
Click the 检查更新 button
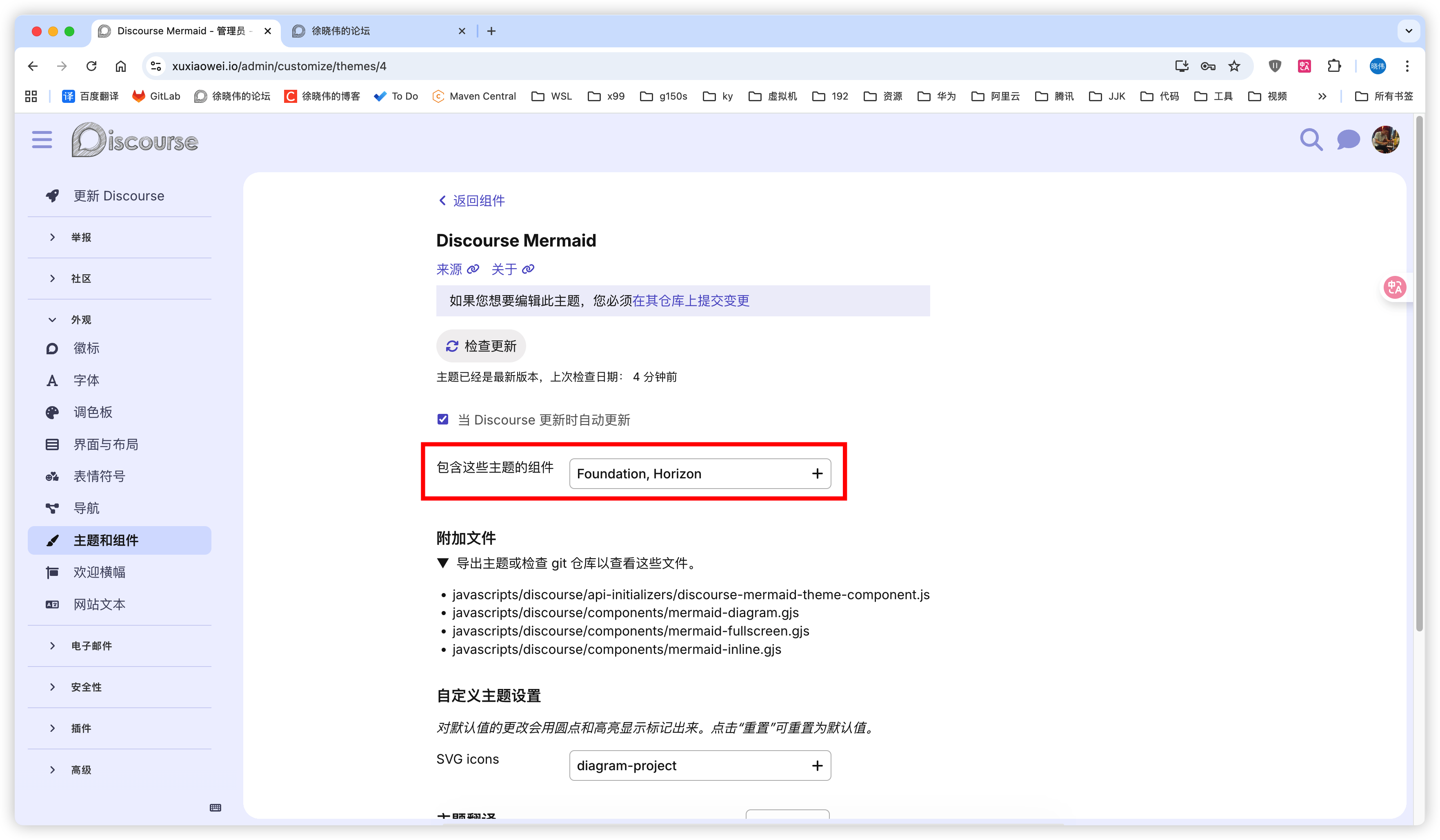pyautogui.click(x=481, y=346)
